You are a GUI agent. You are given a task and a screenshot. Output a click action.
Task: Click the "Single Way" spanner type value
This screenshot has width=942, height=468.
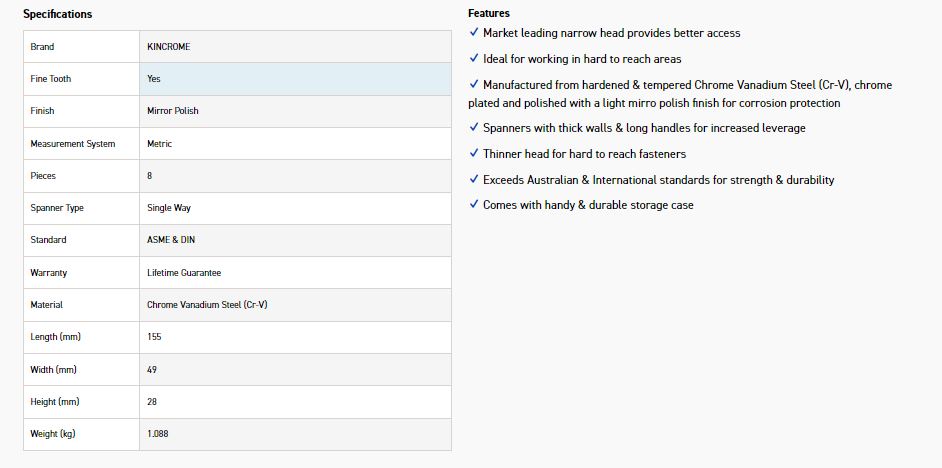tap(169, 208)
